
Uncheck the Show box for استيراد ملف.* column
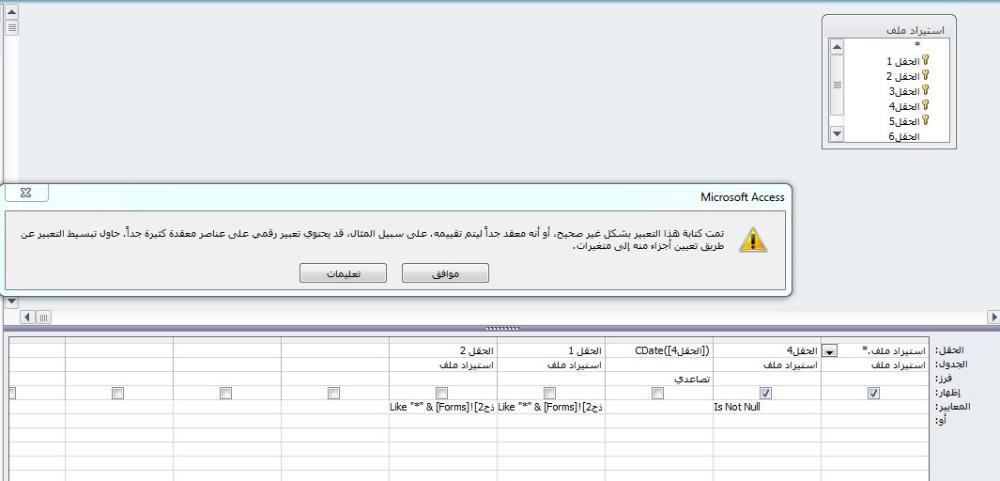coord(874,394)
